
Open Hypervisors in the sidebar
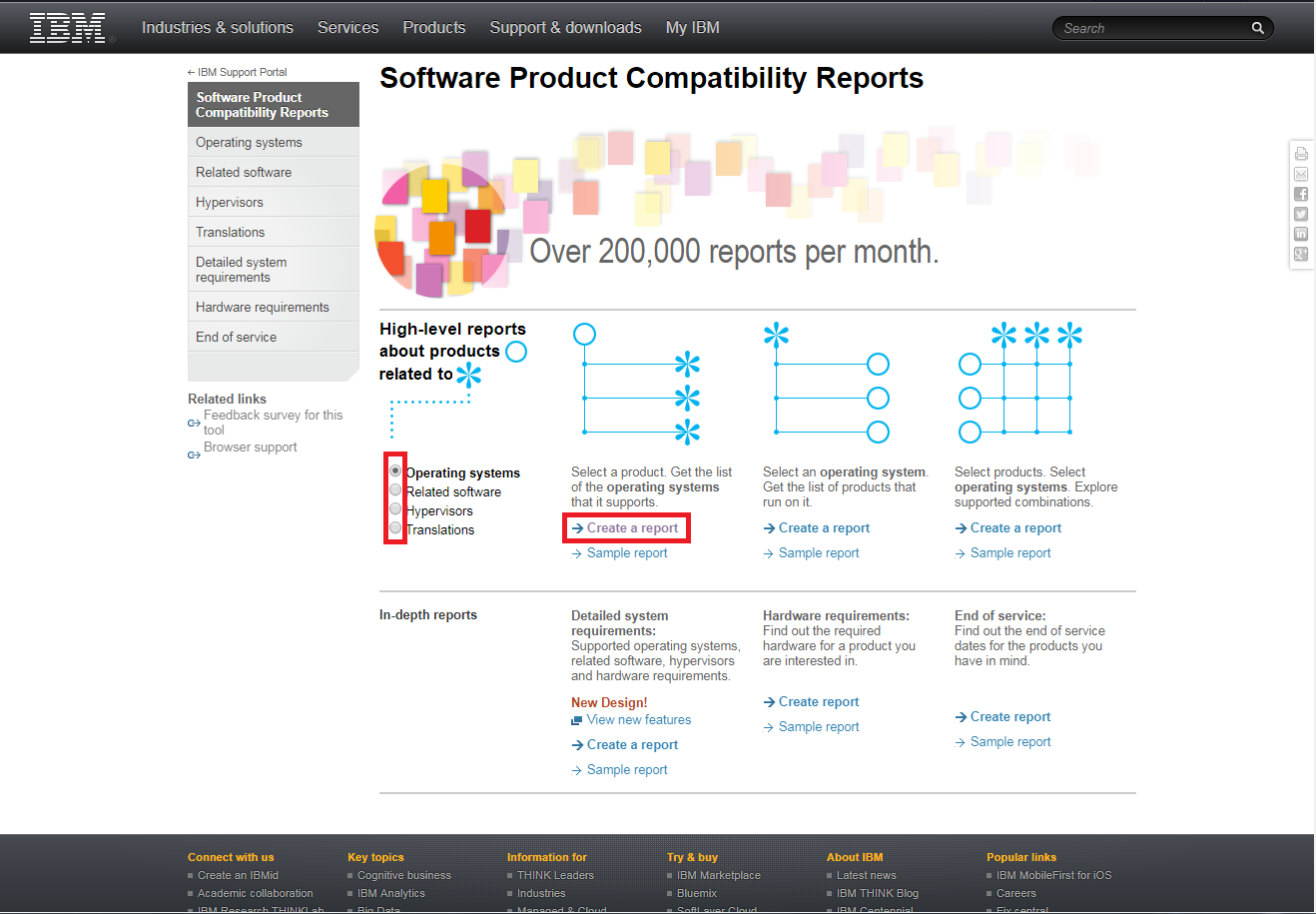[274, 202]
